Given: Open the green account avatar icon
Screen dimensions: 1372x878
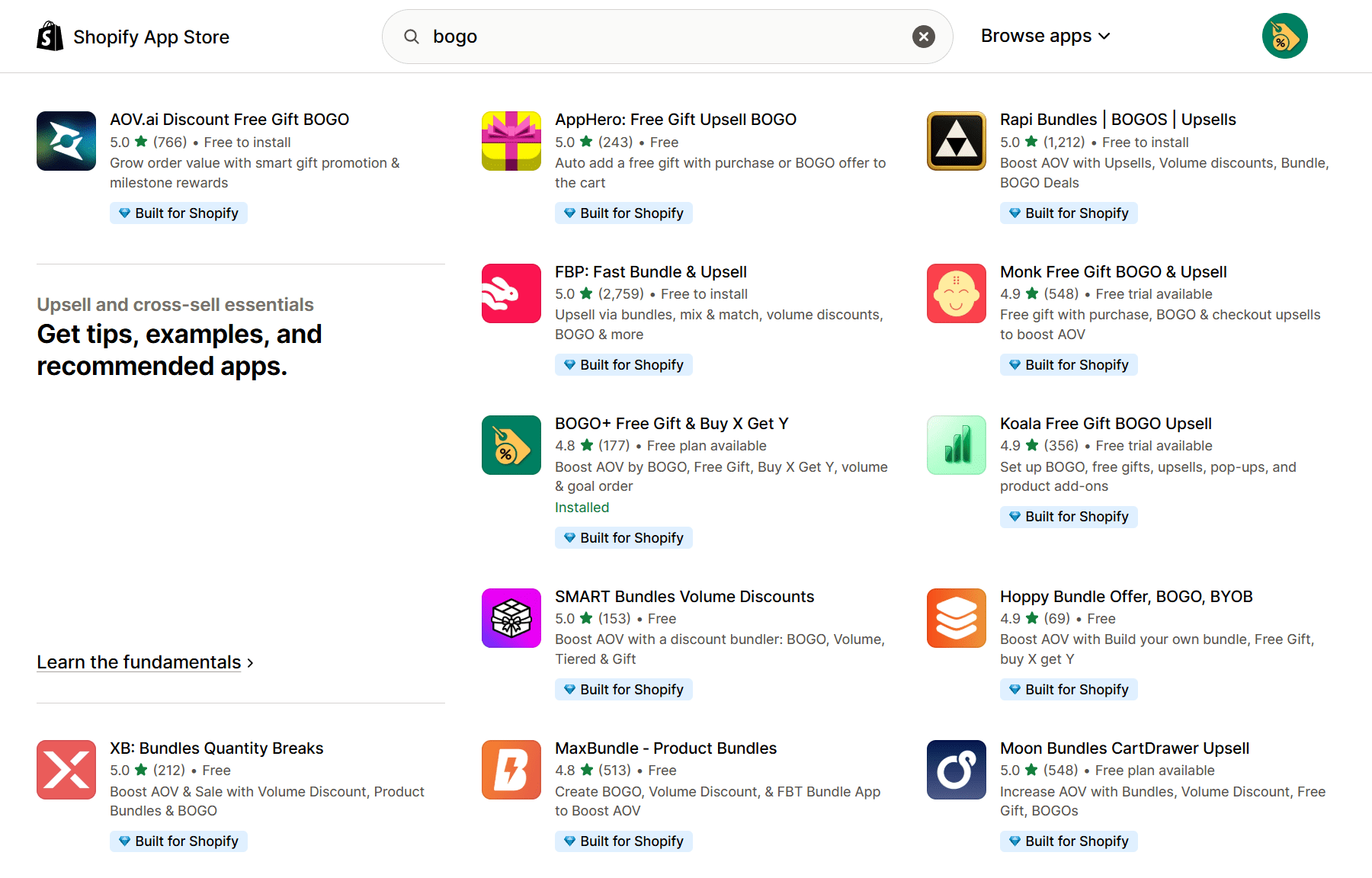Looking at the screenshot, I should [x=1285, y=36].
